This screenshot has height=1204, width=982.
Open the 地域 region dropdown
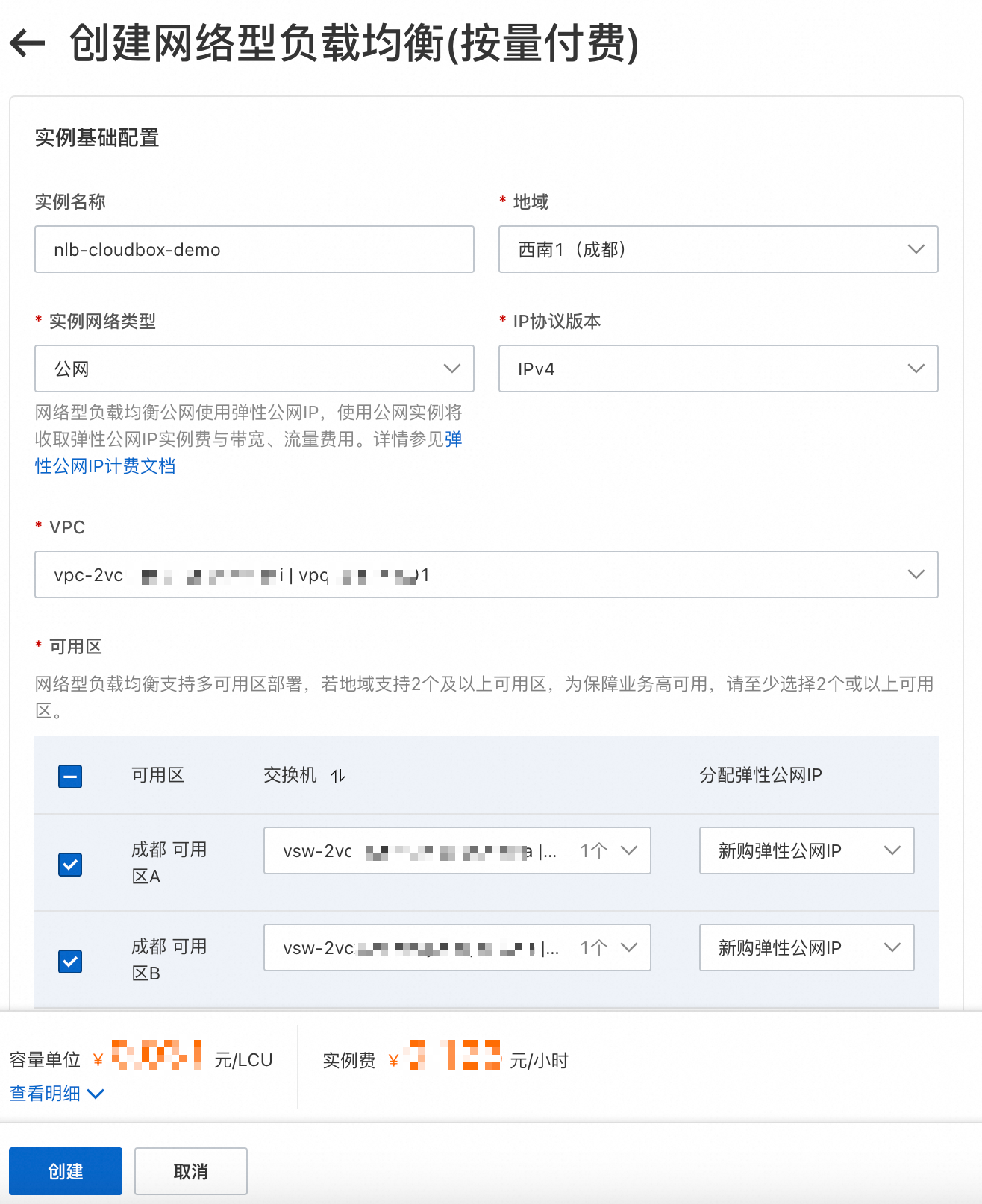click(x=718, y=249)
